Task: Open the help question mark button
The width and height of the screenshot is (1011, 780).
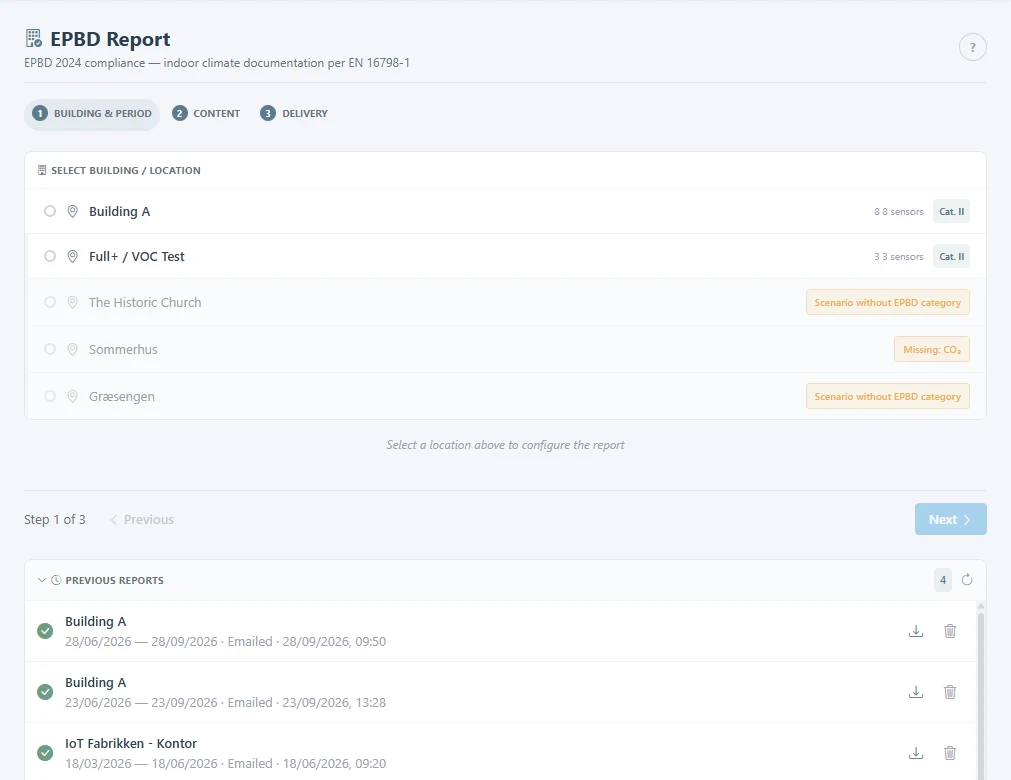Action: coord(972,47)
